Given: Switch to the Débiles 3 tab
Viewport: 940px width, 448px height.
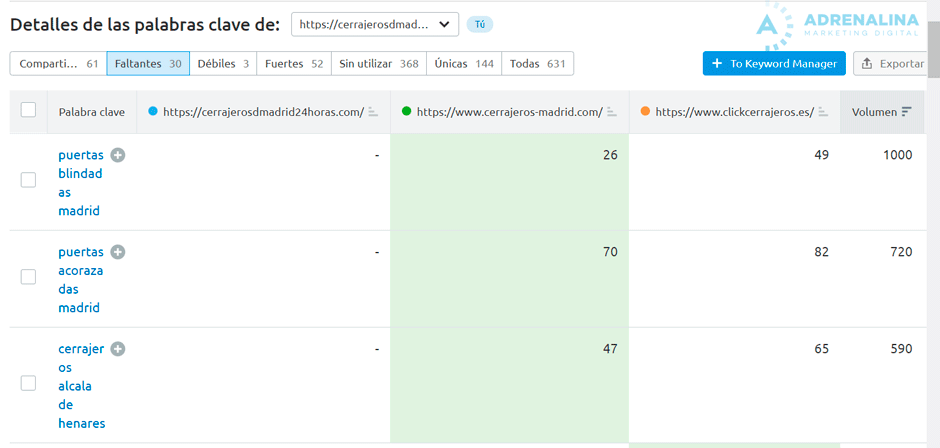Looking at the screenshot, I should pos(223,64).
